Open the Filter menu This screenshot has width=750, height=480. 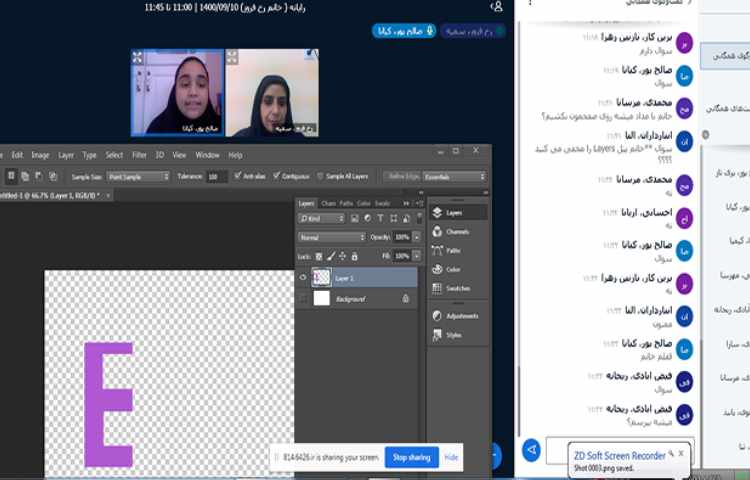[139, 155]
